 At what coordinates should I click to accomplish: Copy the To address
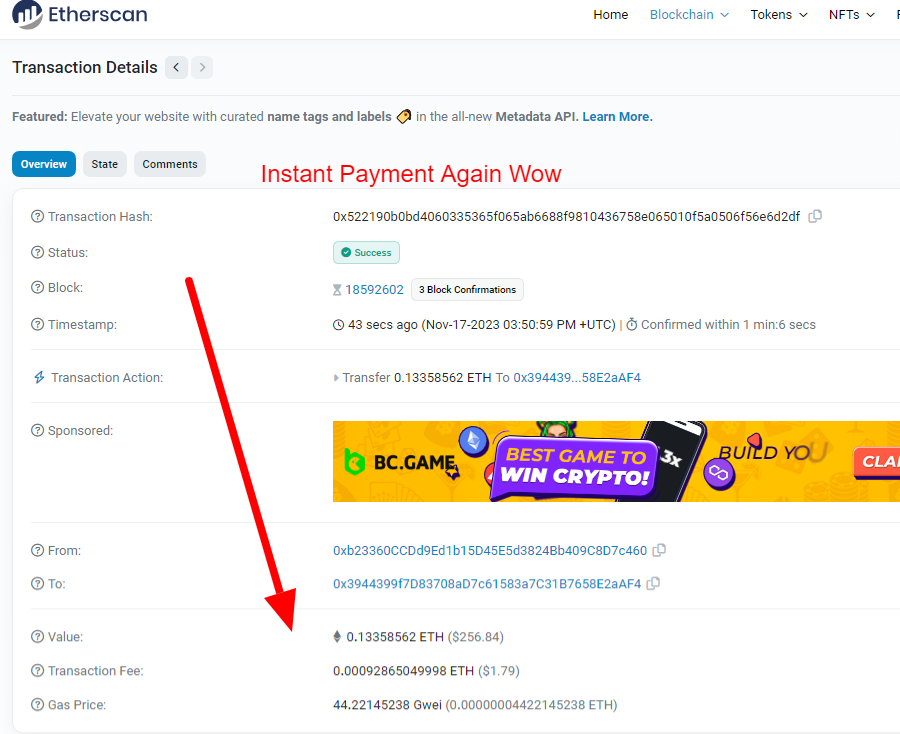click(653, 584)
